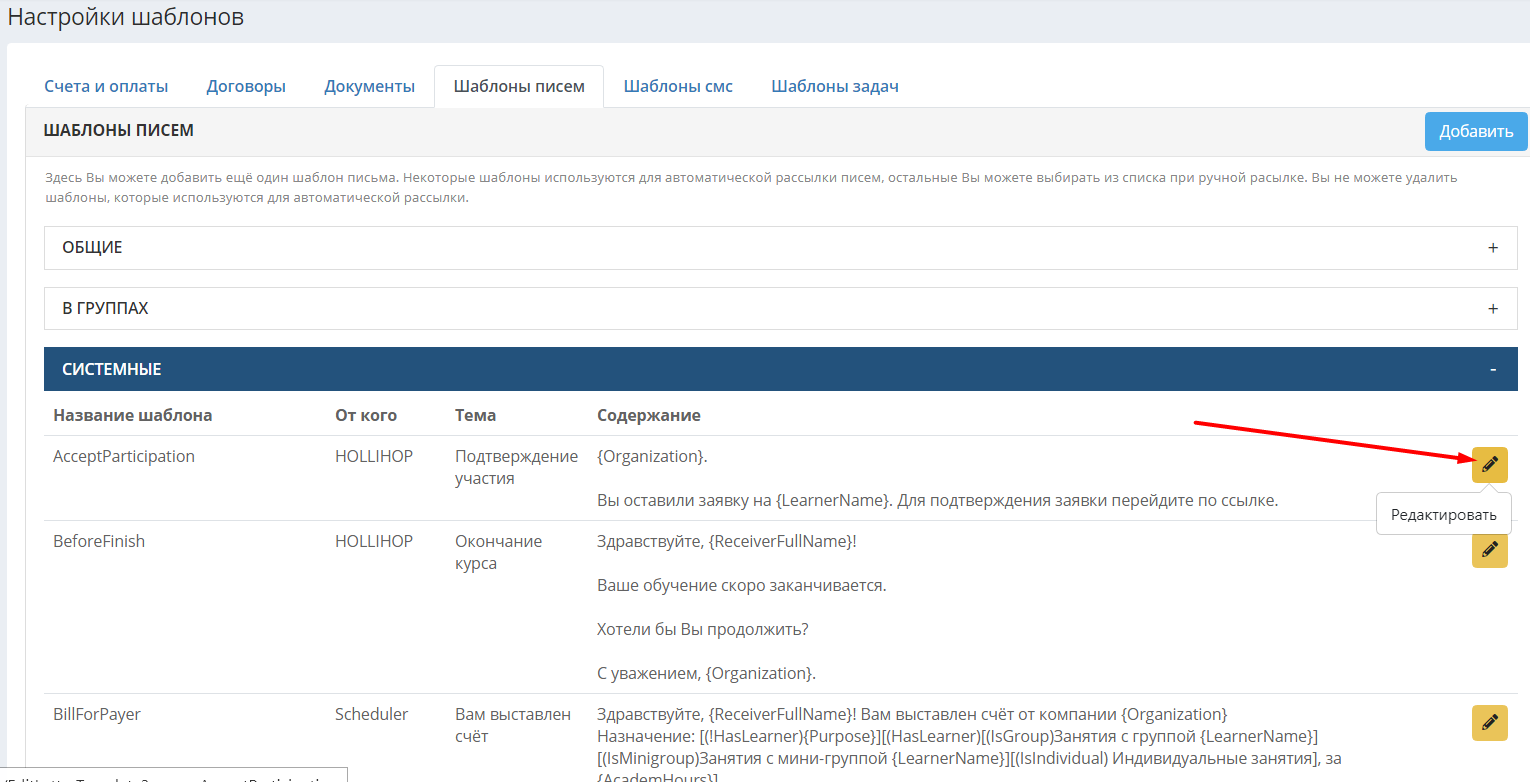
Task: Click the Окончание курса subject cell
Action: coord(498,552)
